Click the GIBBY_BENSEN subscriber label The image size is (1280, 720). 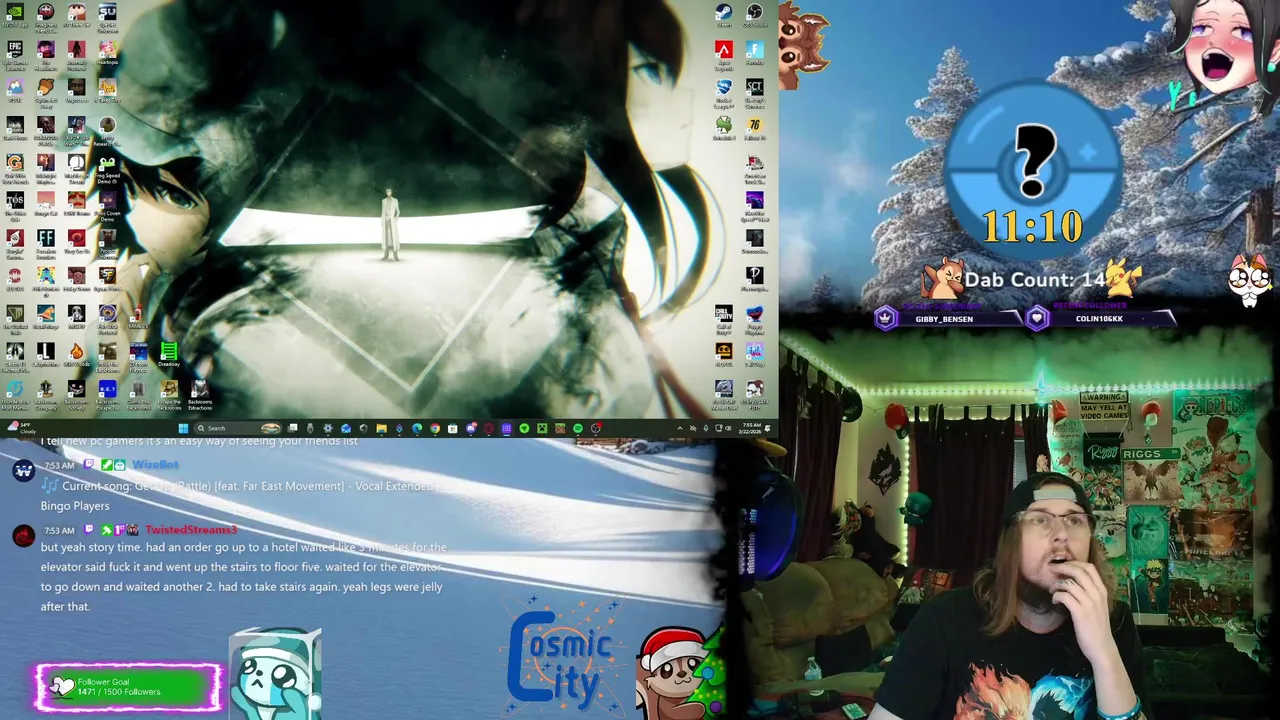tap(944, 318)
